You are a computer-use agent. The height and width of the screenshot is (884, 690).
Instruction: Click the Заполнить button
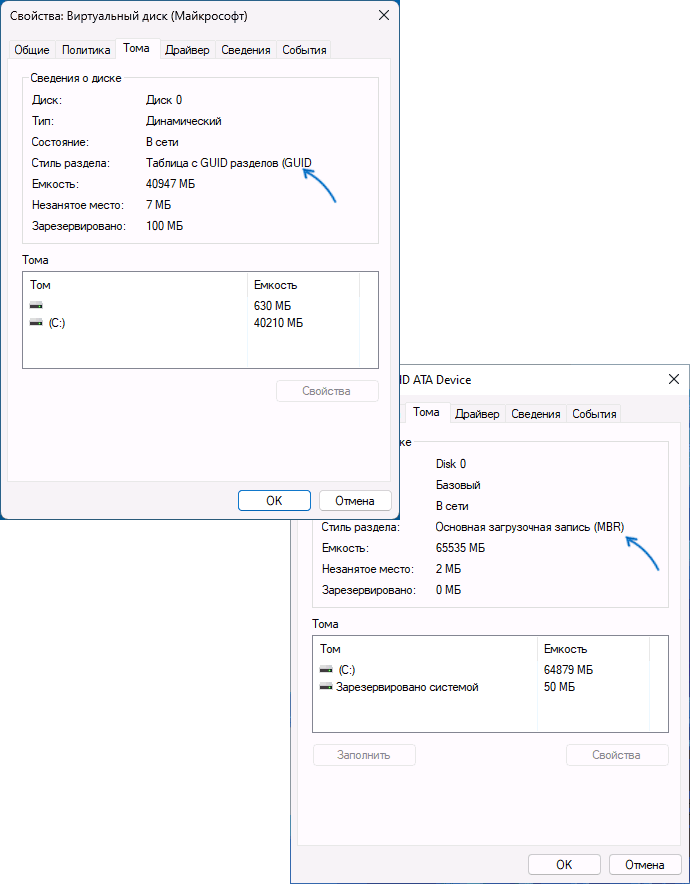point(364,755)
